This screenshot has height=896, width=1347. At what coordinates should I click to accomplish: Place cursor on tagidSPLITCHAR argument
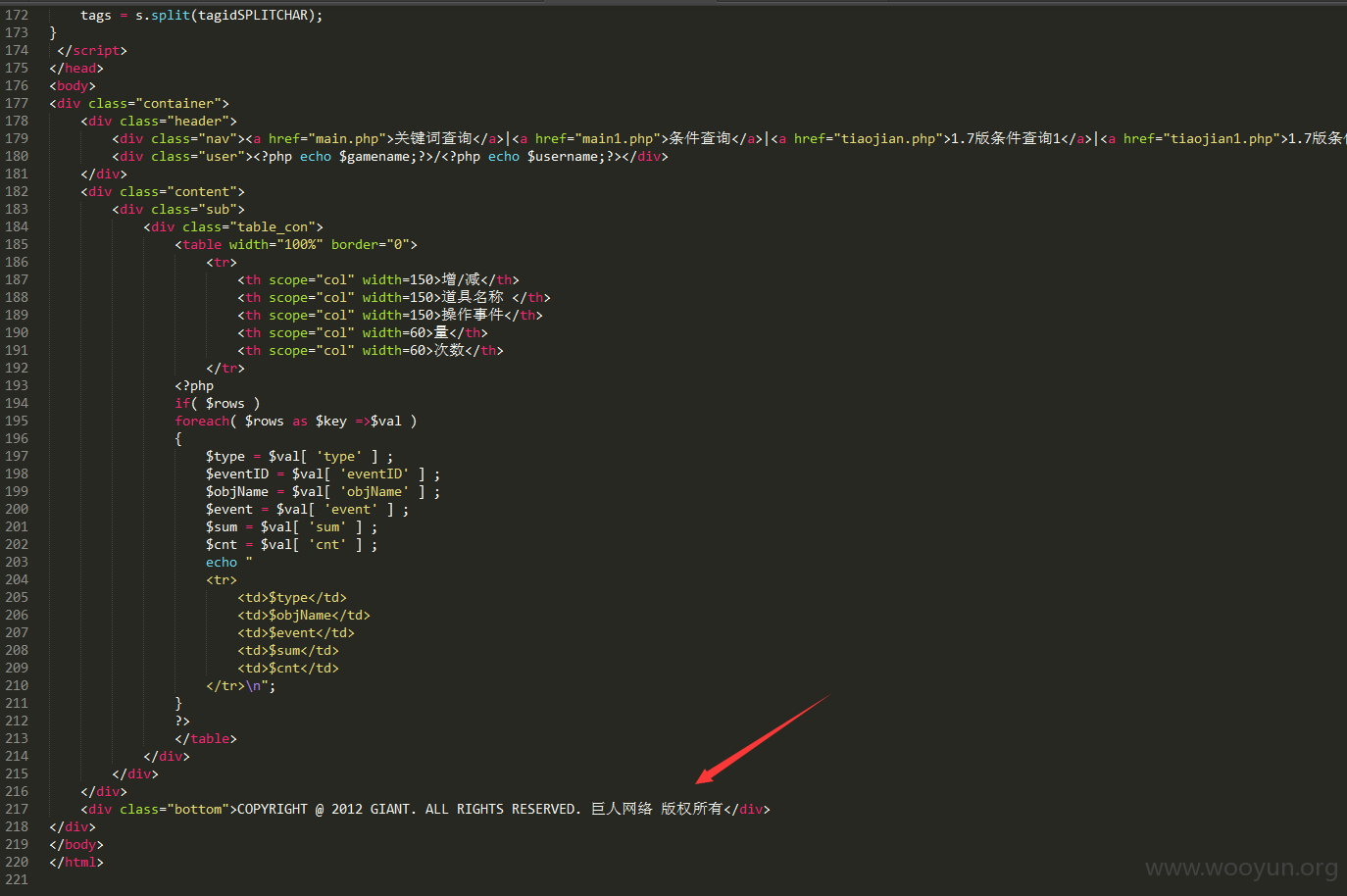[x=253, y=15]
